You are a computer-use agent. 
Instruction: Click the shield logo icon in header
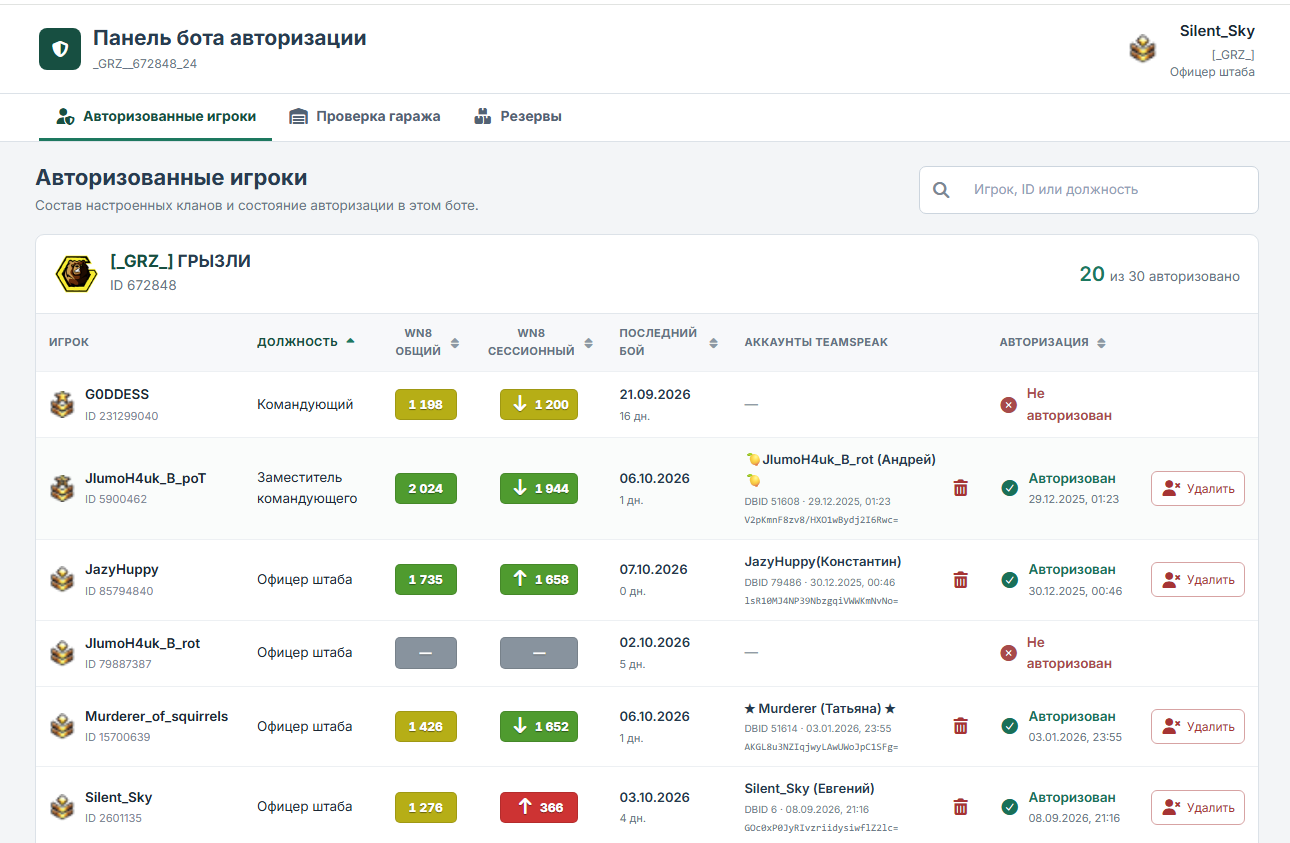coord(60,49)
